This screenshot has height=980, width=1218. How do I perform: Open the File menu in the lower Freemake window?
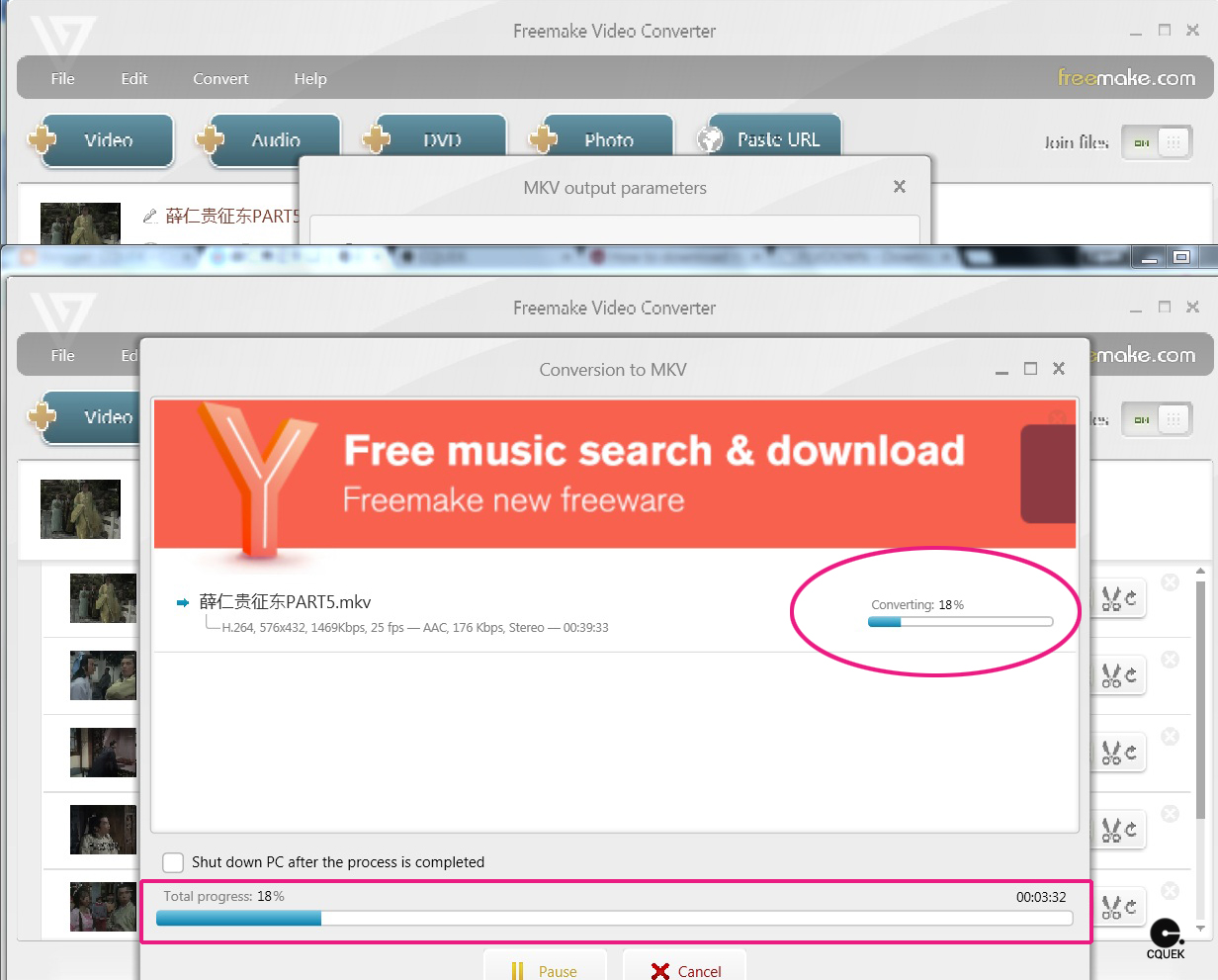pyautogui.click(x=62, y=356)
